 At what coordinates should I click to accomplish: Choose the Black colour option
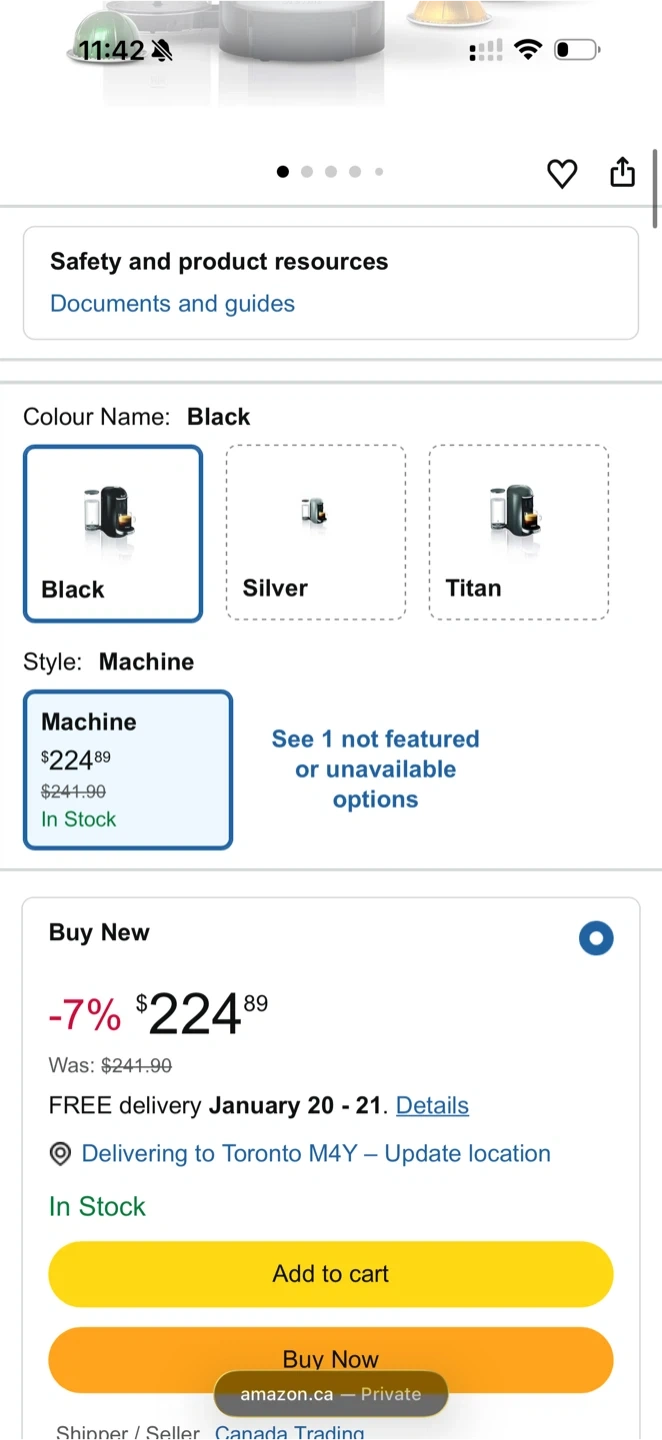click(113, 533)
